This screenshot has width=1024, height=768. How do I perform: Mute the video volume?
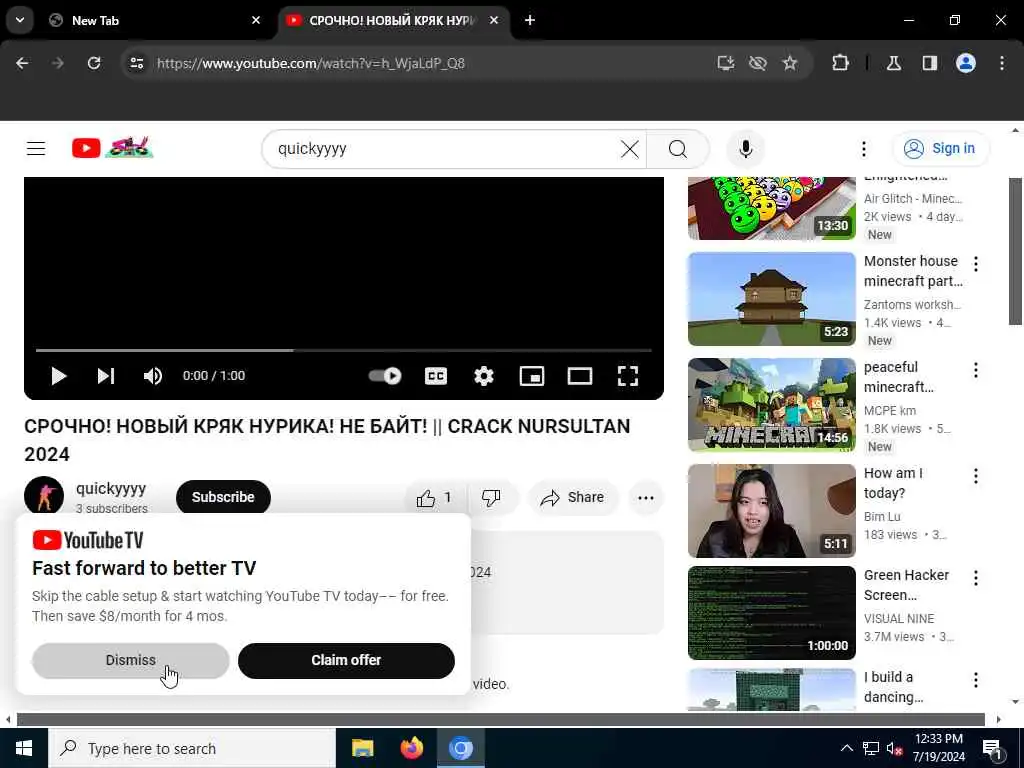point(153,376)
